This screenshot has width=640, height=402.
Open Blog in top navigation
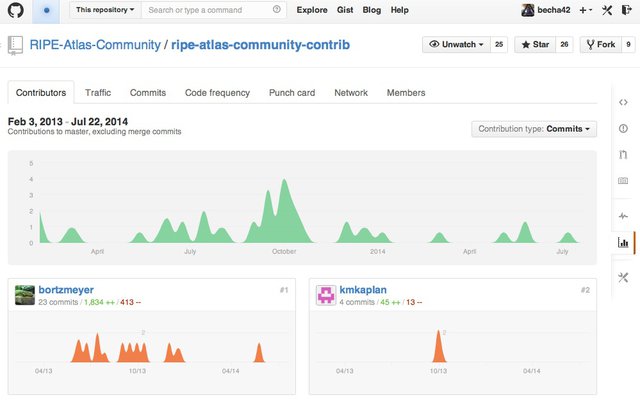tap(371, 10)
